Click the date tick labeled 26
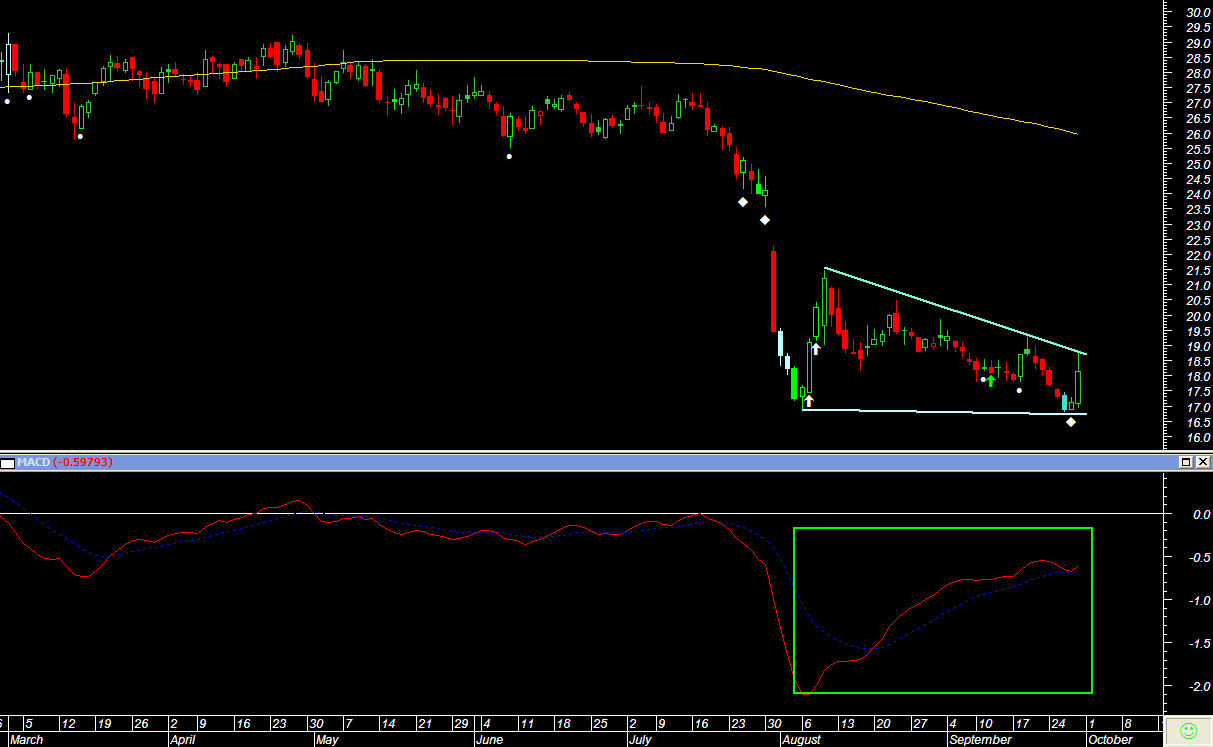 141,724
